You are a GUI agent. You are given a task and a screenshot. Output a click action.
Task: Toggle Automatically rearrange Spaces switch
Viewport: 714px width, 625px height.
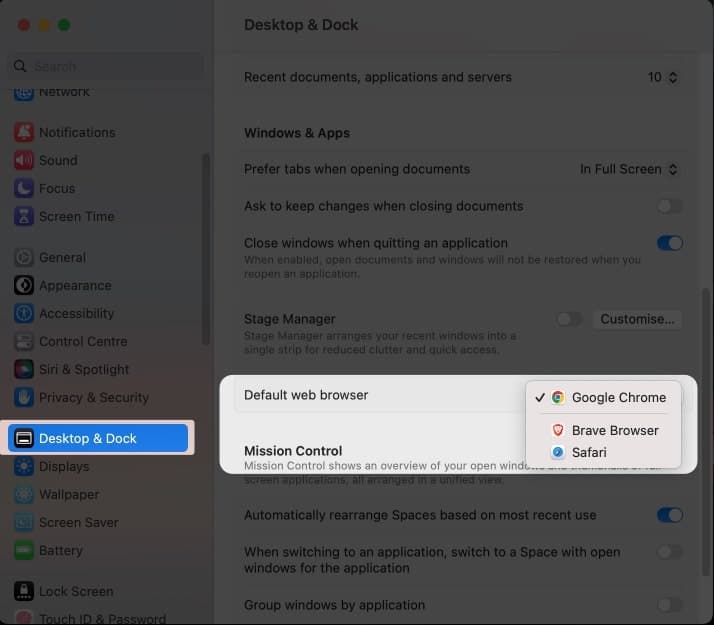tap(670, 515)
